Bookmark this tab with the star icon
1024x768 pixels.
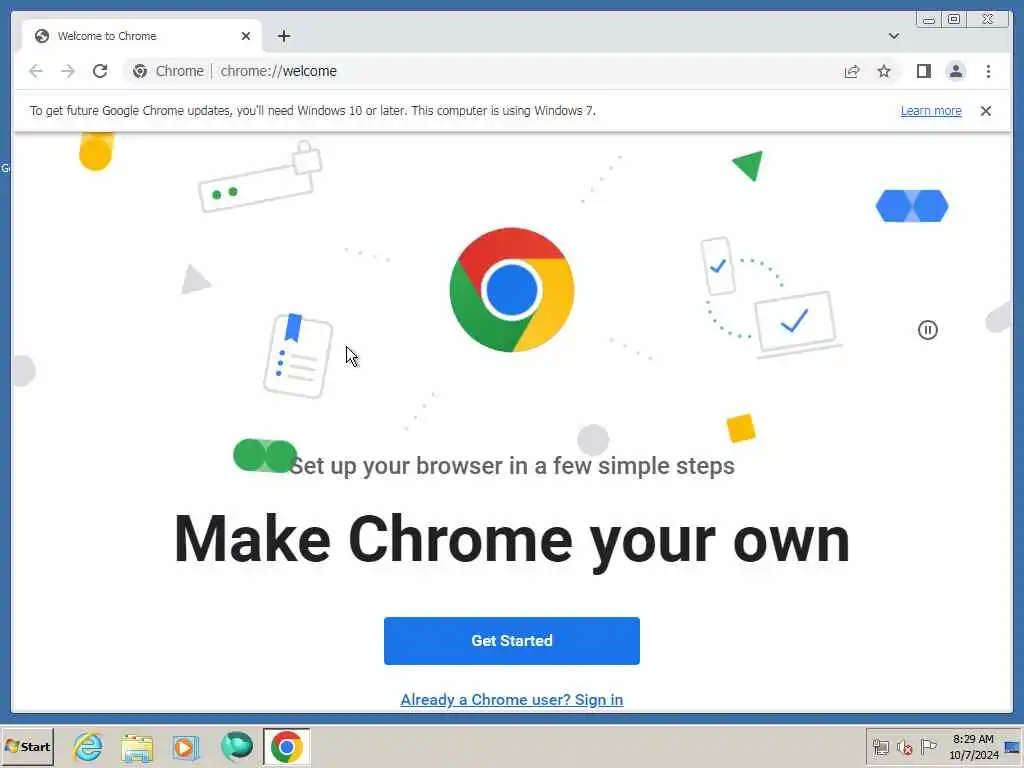point(884,71)
